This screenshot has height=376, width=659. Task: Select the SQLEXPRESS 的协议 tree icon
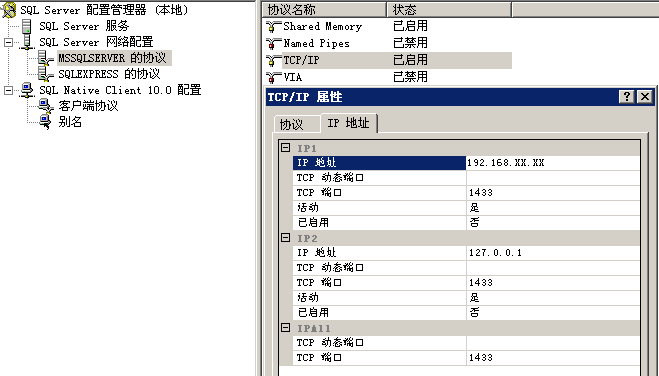click(45, 74)
